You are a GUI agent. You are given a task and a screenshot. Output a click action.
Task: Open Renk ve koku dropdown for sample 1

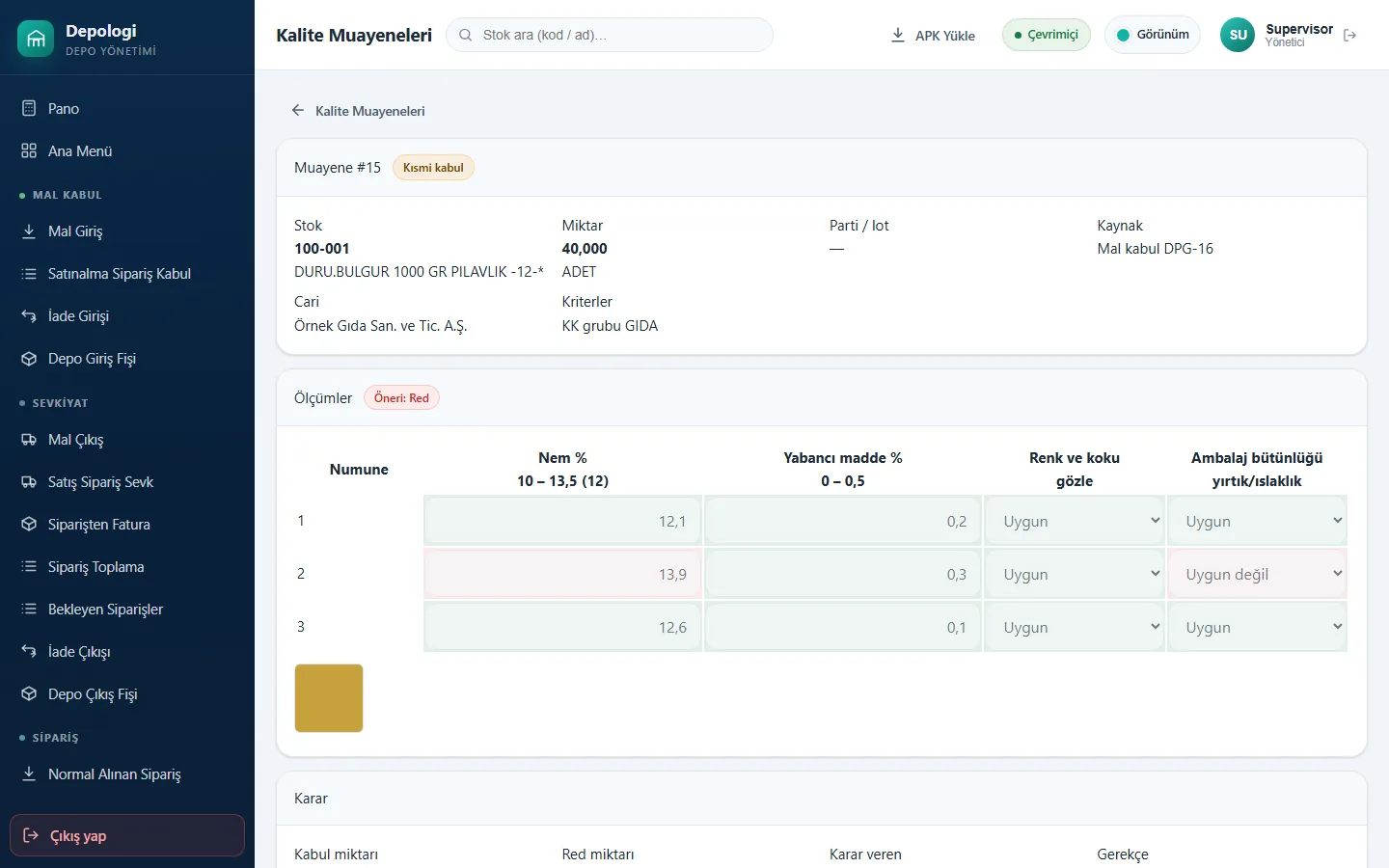(x=1075, y=521)
